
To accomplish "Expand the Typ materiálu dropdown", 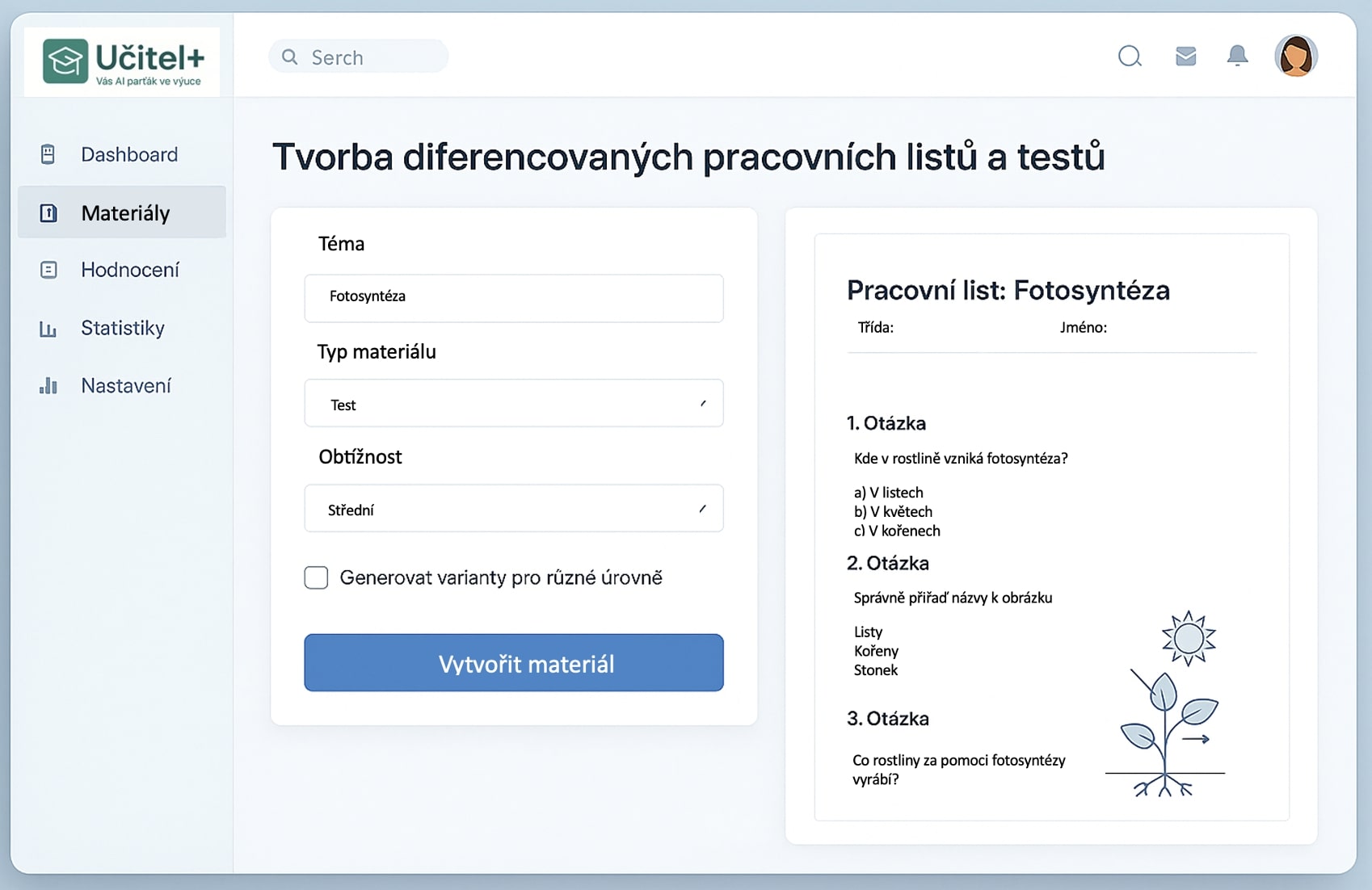I will pos(513,404).
